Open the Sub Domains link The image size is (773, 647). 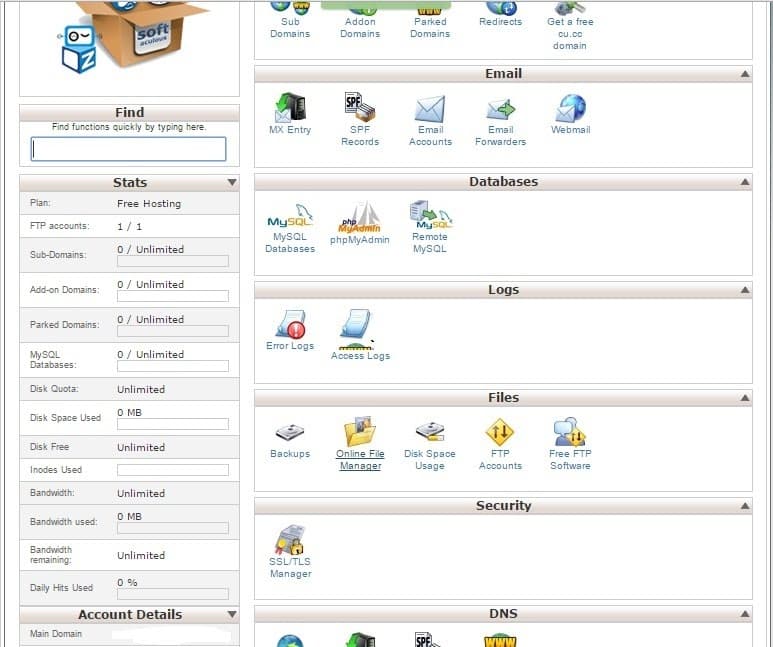tap(290, 28)
